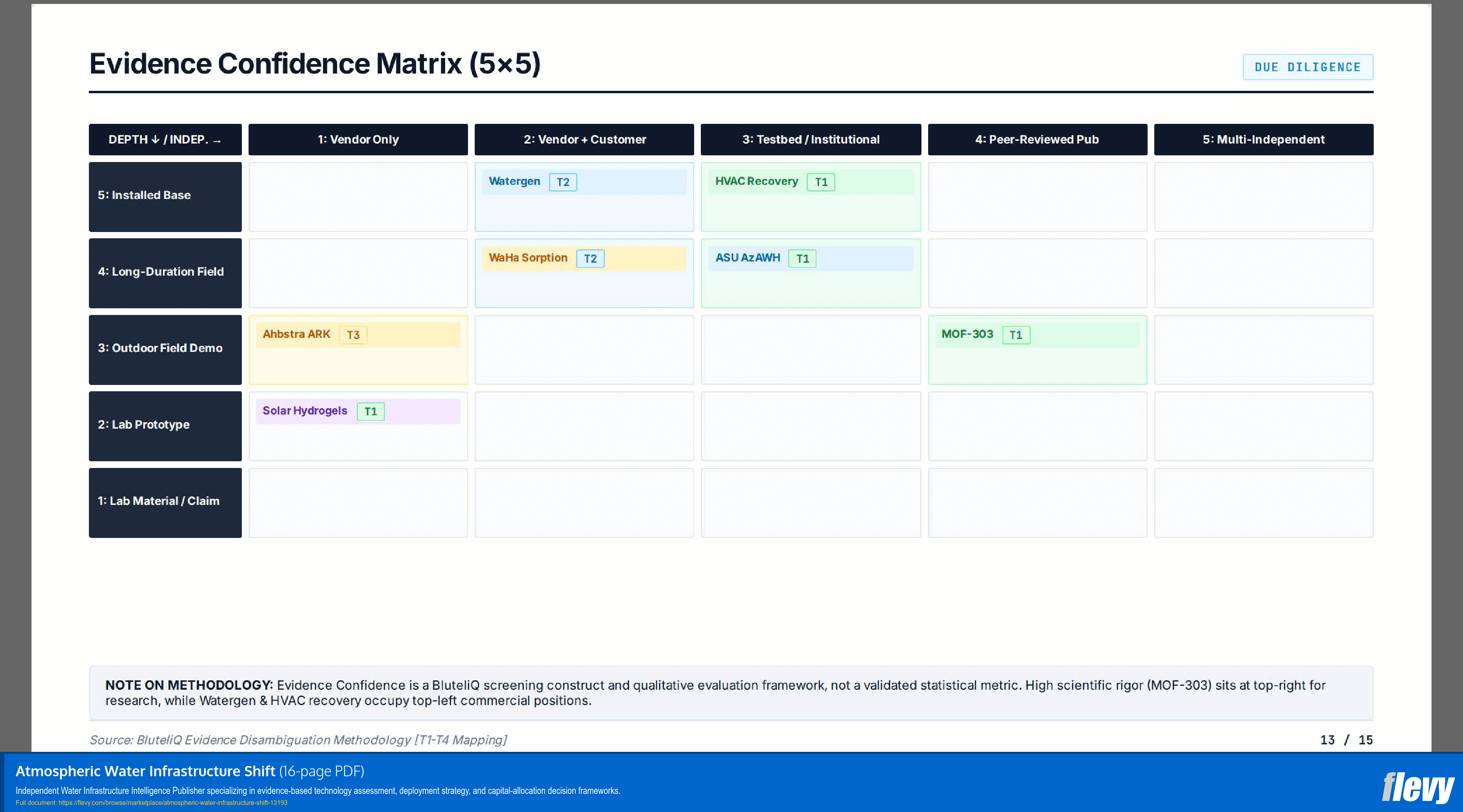Click the 'NOTE ON METHODOLOGY:' label
1463x812 pixels.
pos(189,685)
